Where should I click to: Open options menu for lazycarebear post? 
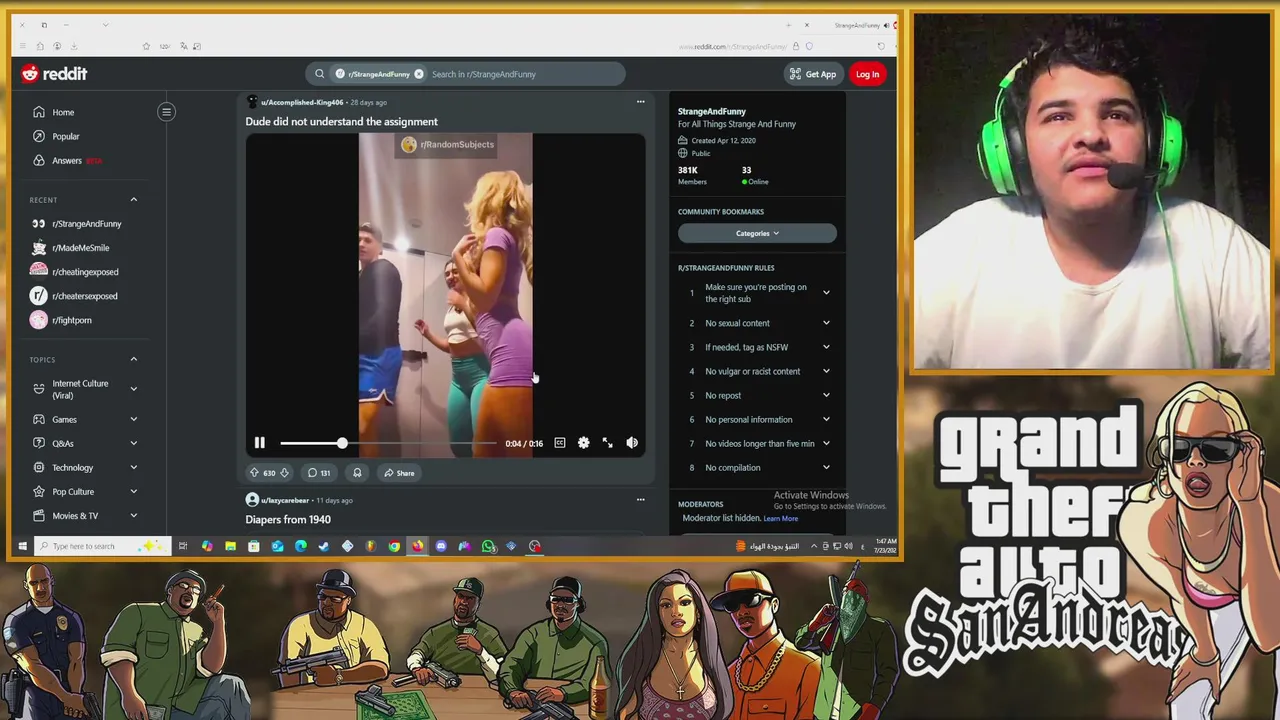pos(641,500)
